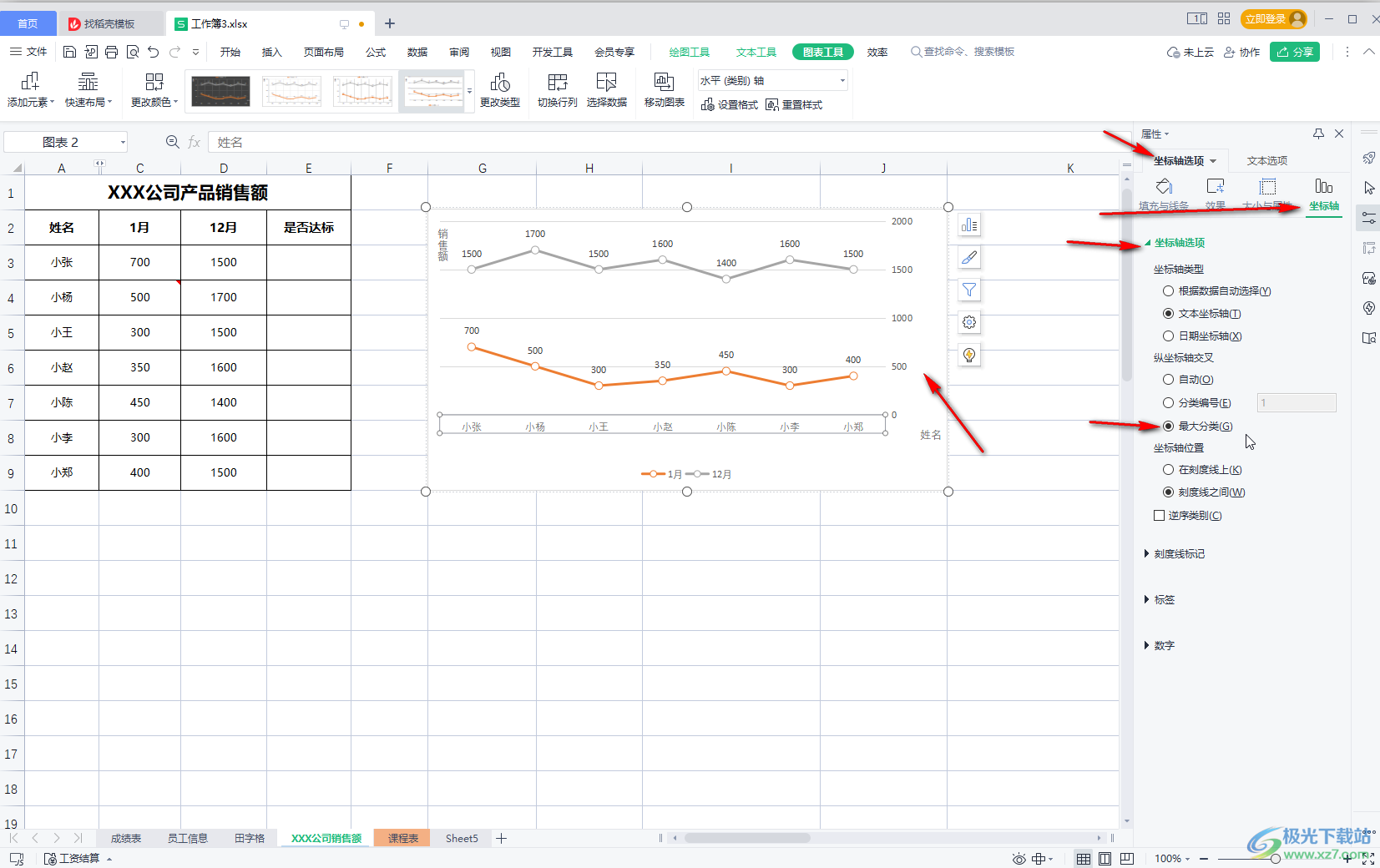Expand the Labels section
This screenshot has width=1380, height=868.
(1160, 600)
